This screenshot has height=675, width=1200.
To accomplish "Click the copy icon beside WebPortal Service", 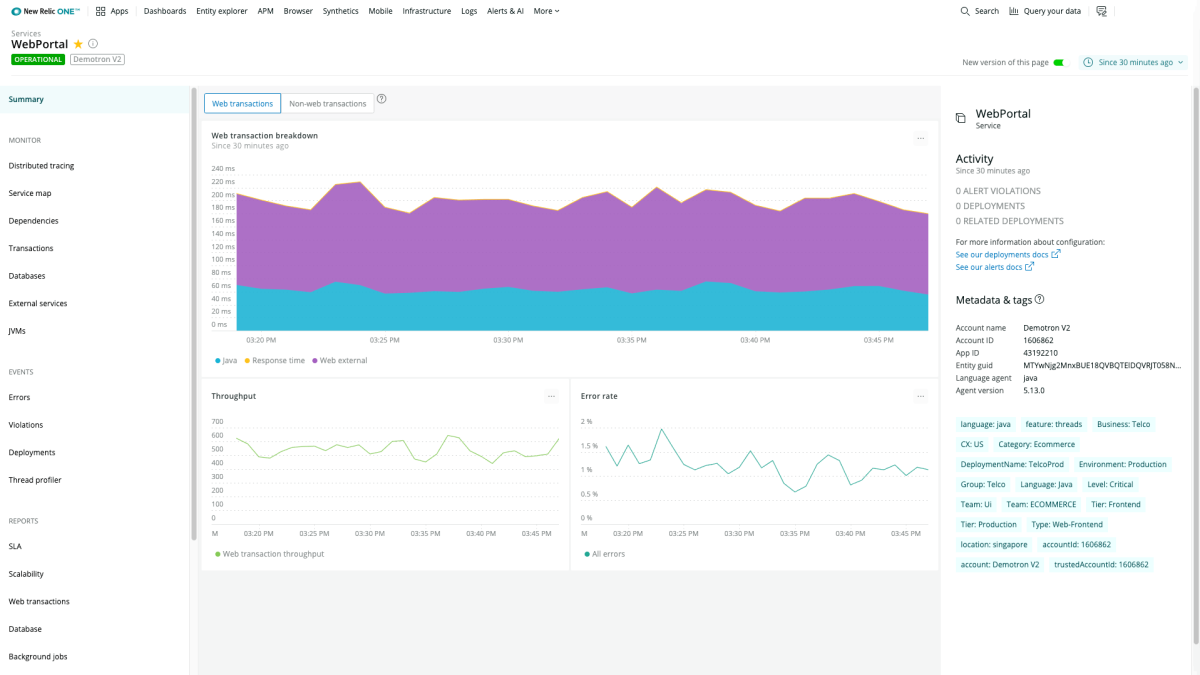I will 961,118.
